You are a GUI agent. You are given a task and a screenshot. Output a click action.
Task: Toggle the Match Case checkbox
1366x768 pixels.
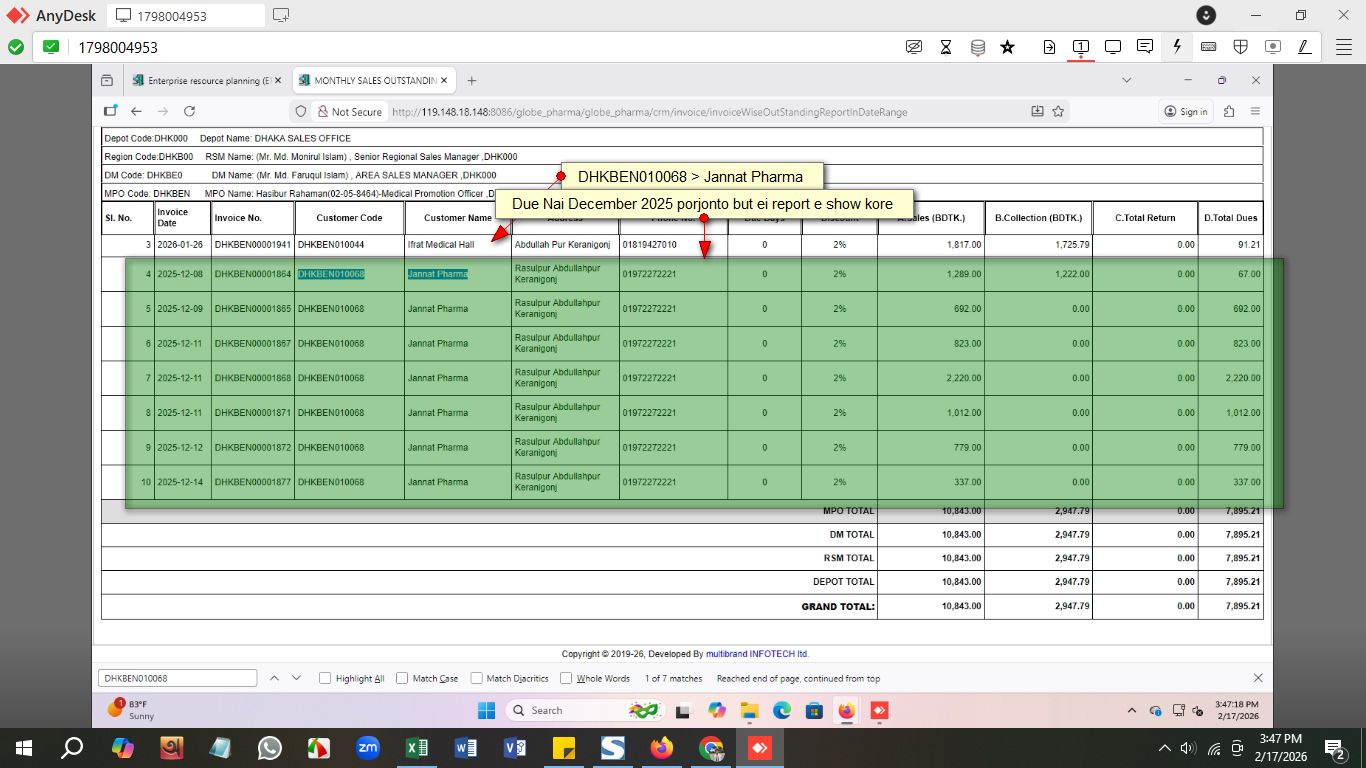tap(402, 678)
